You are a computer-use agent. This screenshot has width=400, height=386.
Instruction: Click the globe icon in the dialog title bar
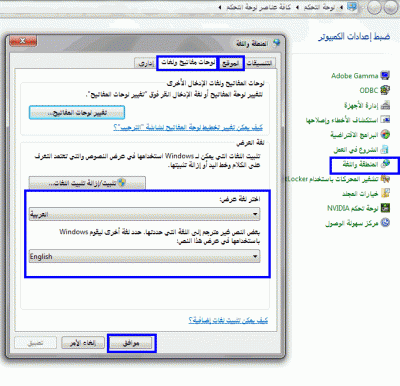coord(276,43)
